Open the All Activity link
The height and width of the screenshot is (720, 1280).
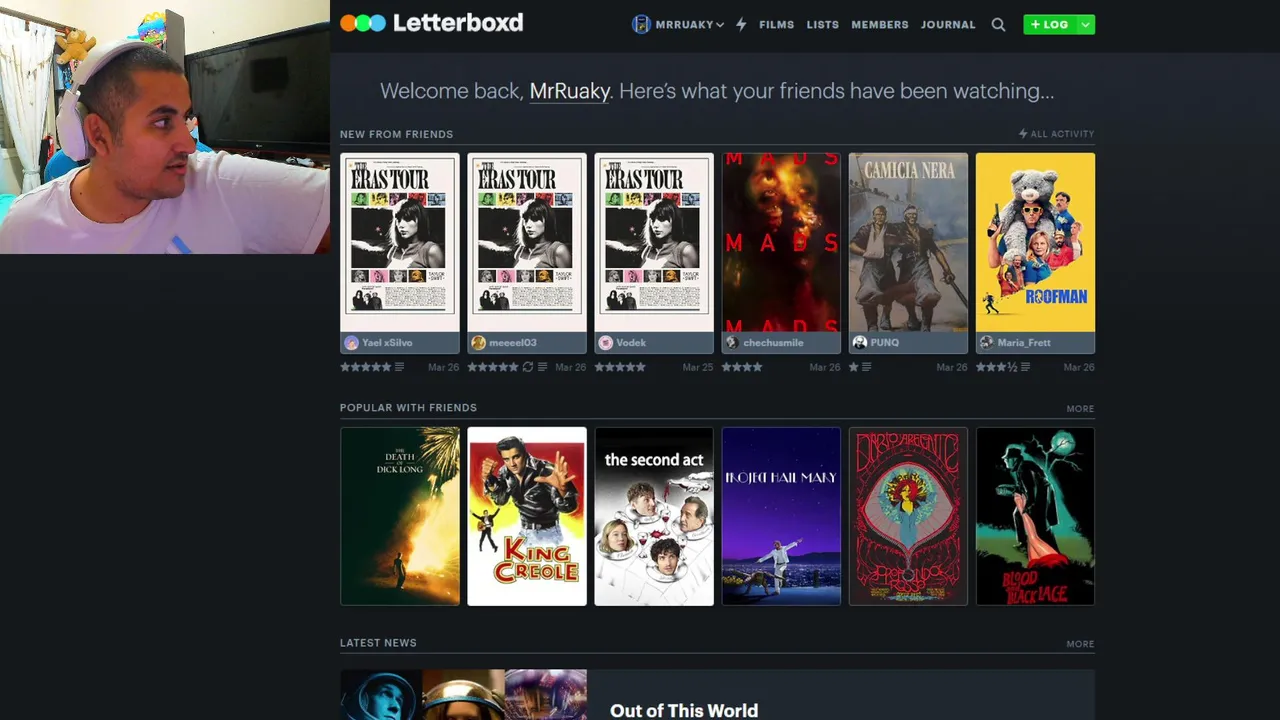coord(1056,134)
